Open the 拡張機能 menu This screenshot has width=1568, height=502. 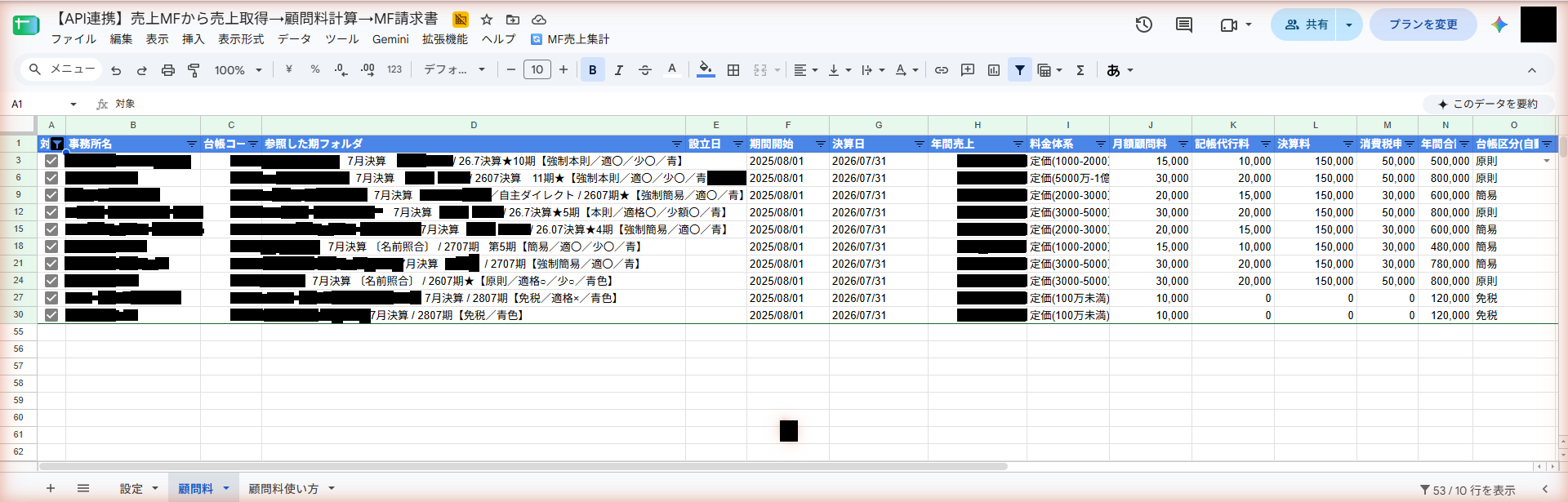click(x=445, y=39)
